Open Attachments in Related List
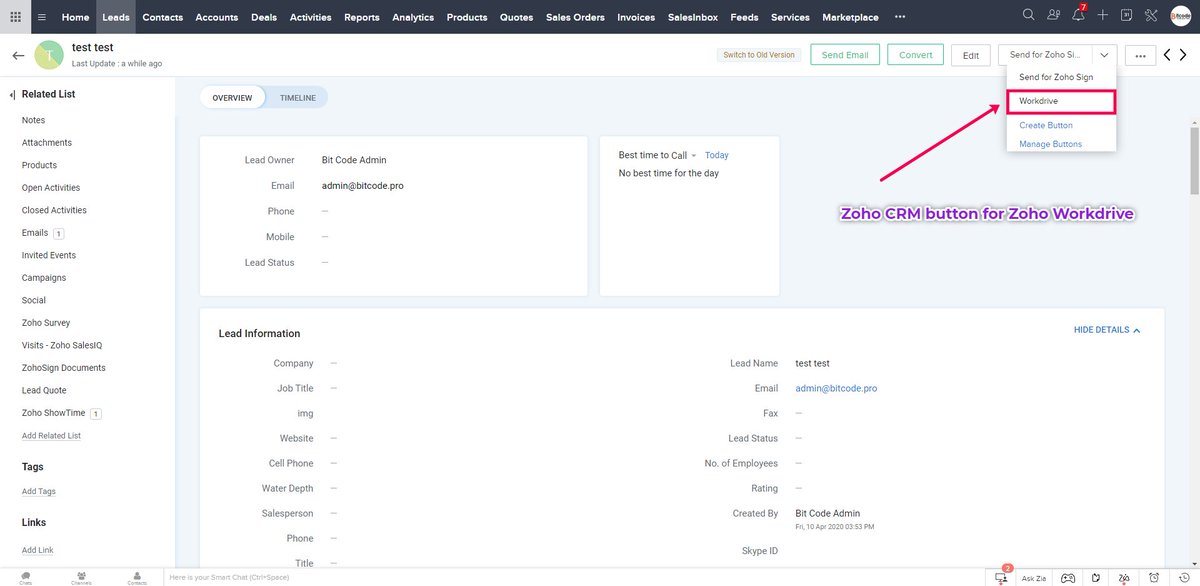Screen dimensions: 1200x586 [x=47, y=143]
